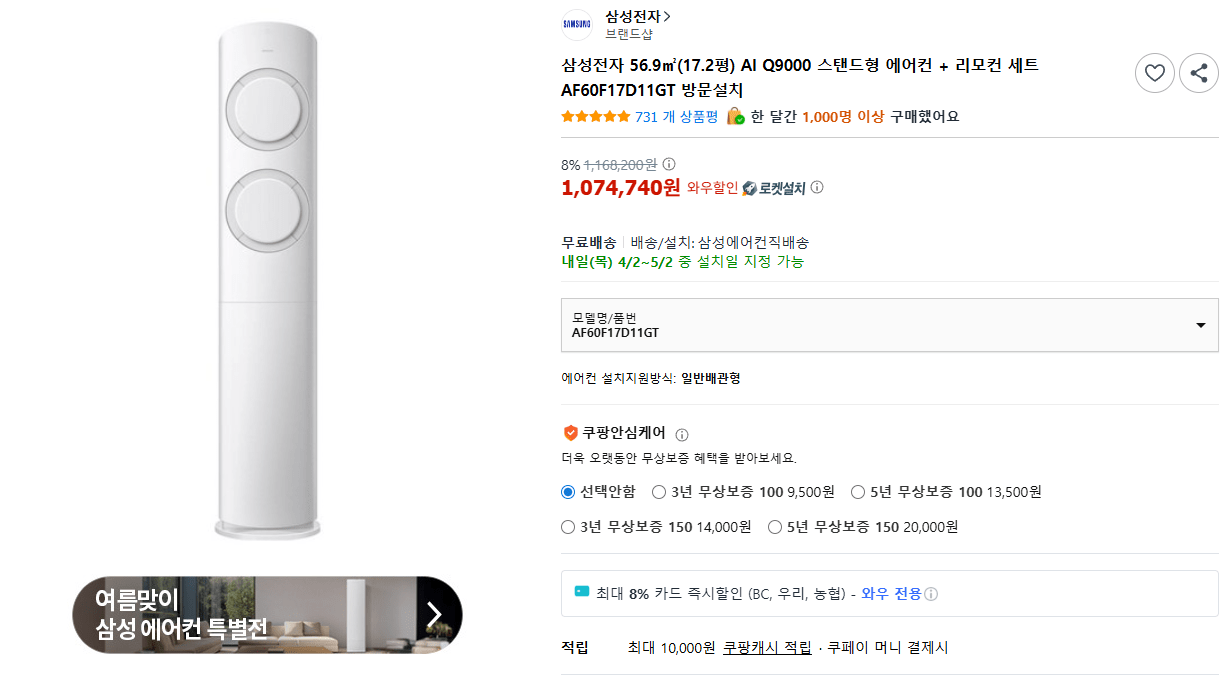The image size is (1229, 681).
Task: Open the info tooltip next to 1,168,200원
Action: [x=668, y=162]
